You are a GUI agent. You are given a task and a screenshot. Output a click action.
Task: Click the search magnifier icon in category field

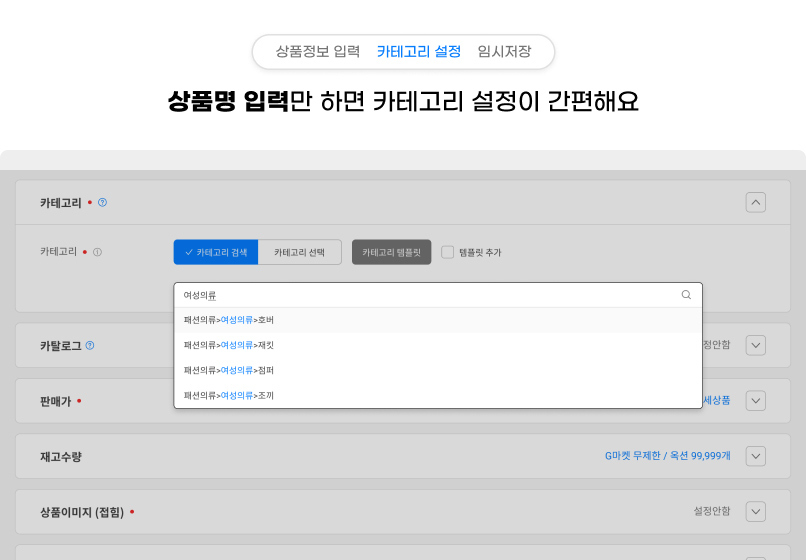click(x=686, y=295)
